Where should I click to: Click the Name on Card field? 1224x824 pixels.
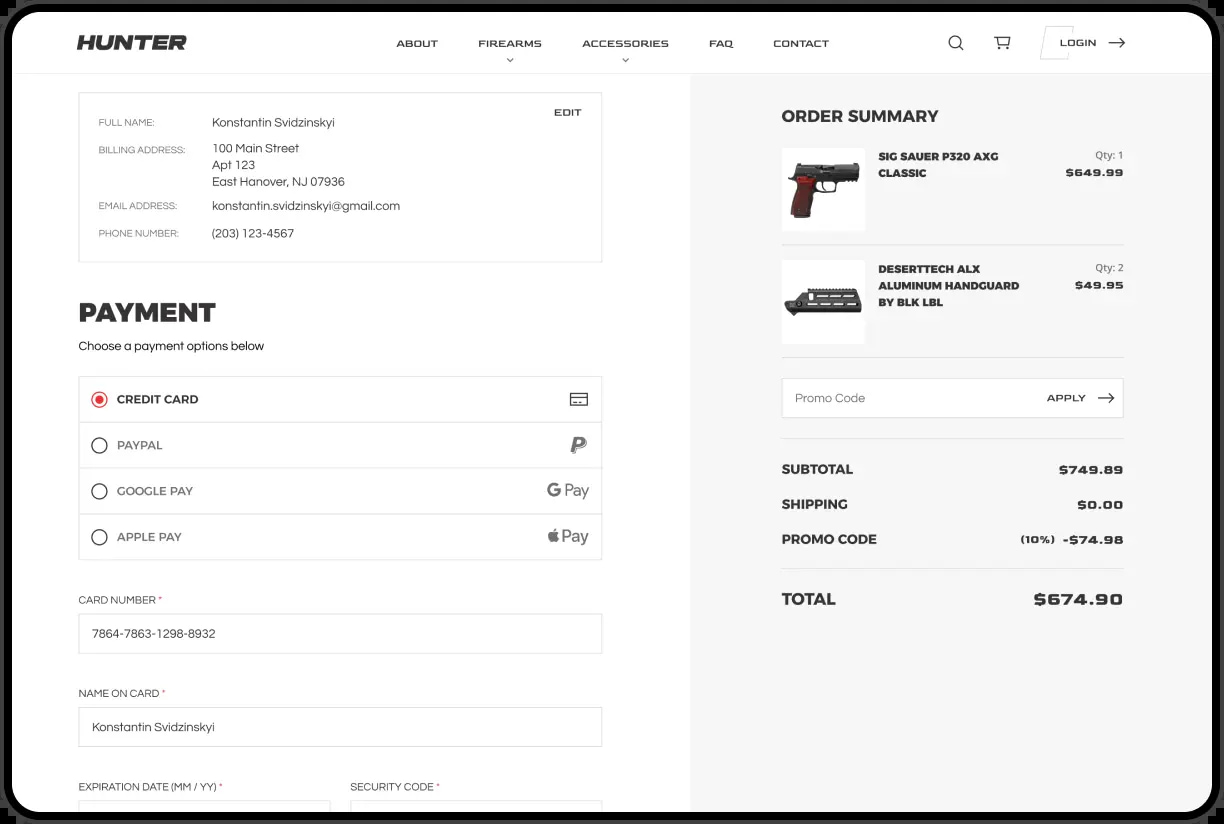tap(340, 727)
